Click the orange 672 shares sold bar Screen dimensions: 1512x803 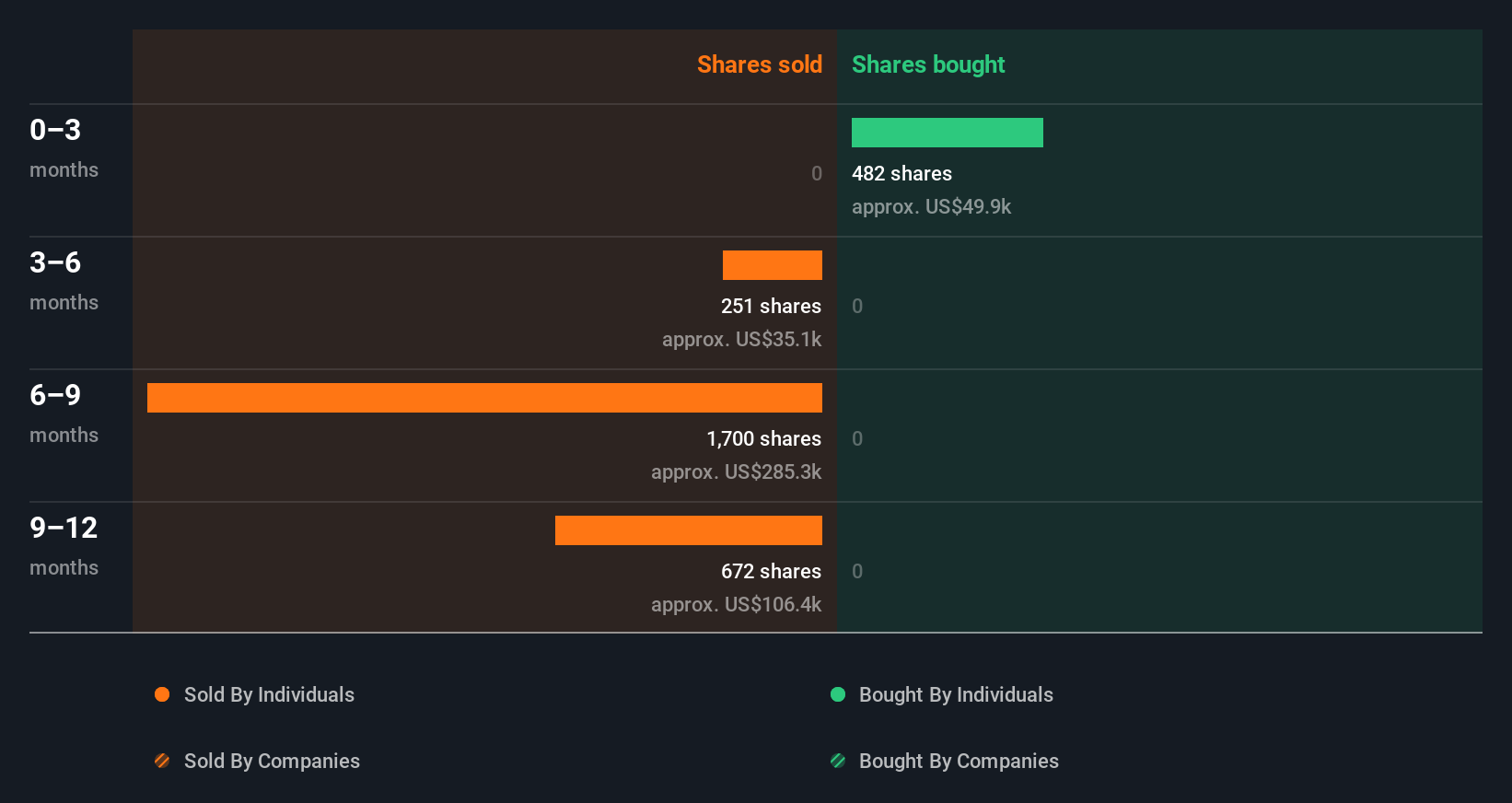[689, 530]
